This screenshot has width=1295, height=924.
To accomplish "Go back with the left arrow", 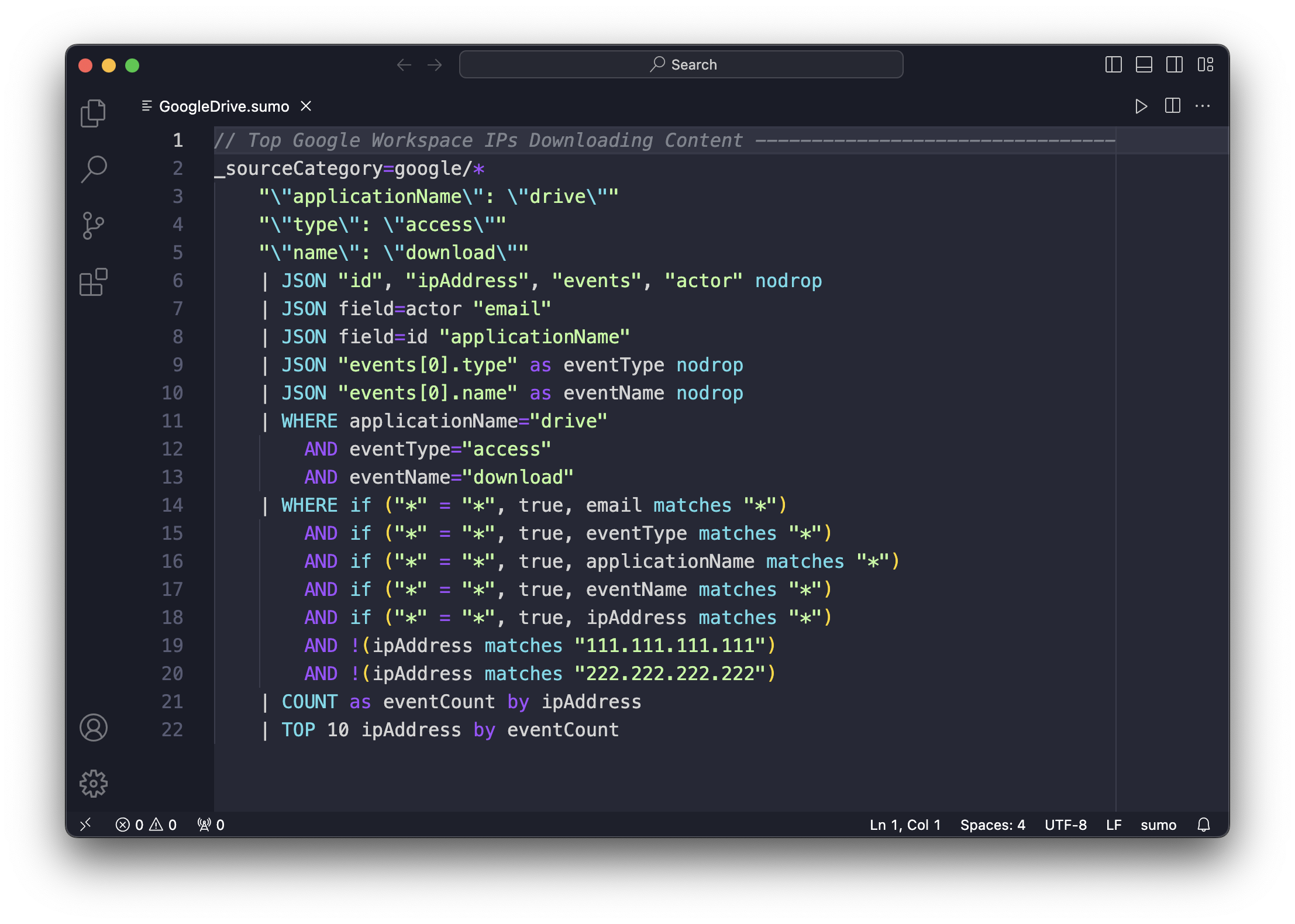I will [x=404, y=65].
